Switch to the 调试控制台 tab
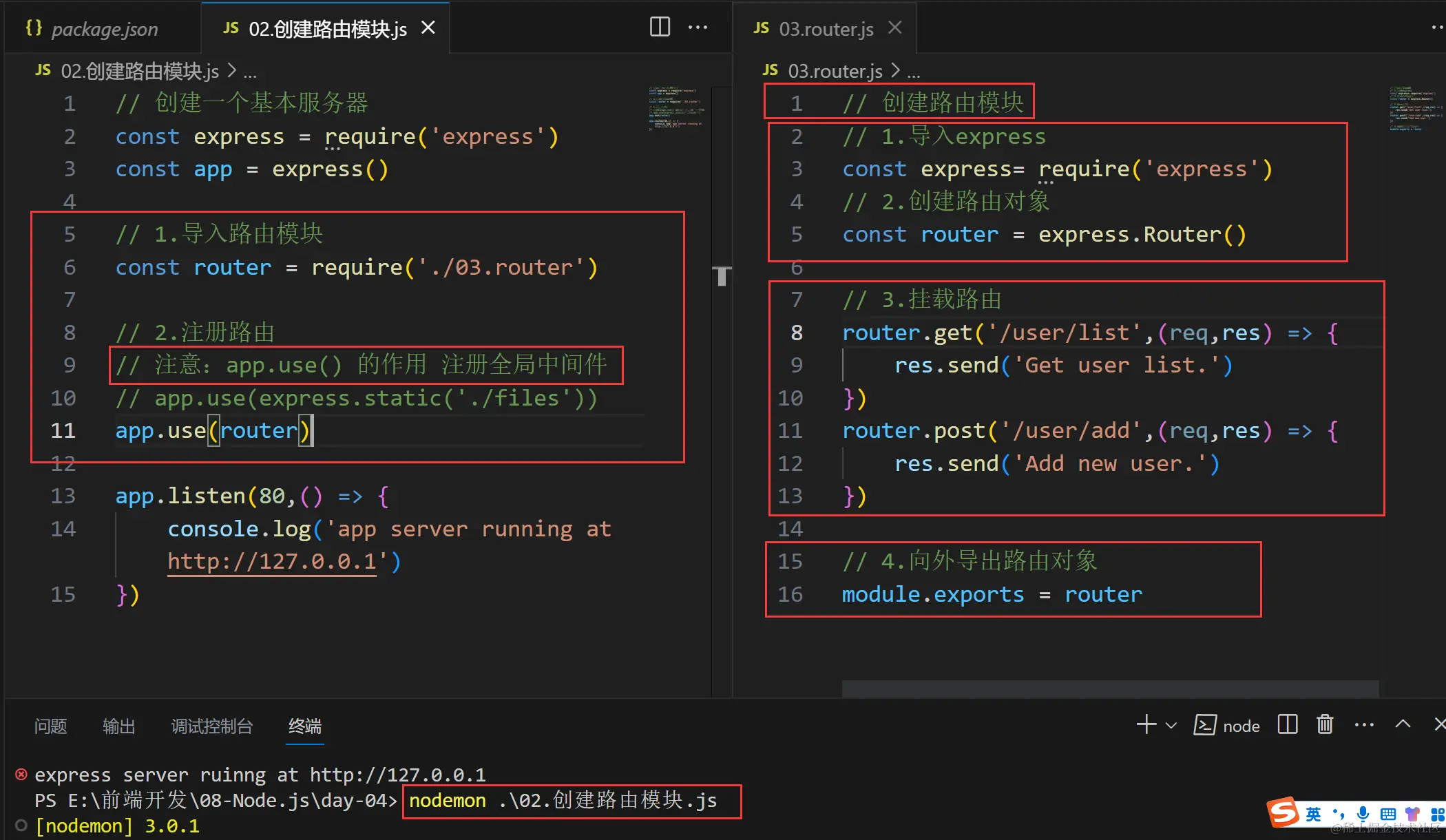 (211, 726)
